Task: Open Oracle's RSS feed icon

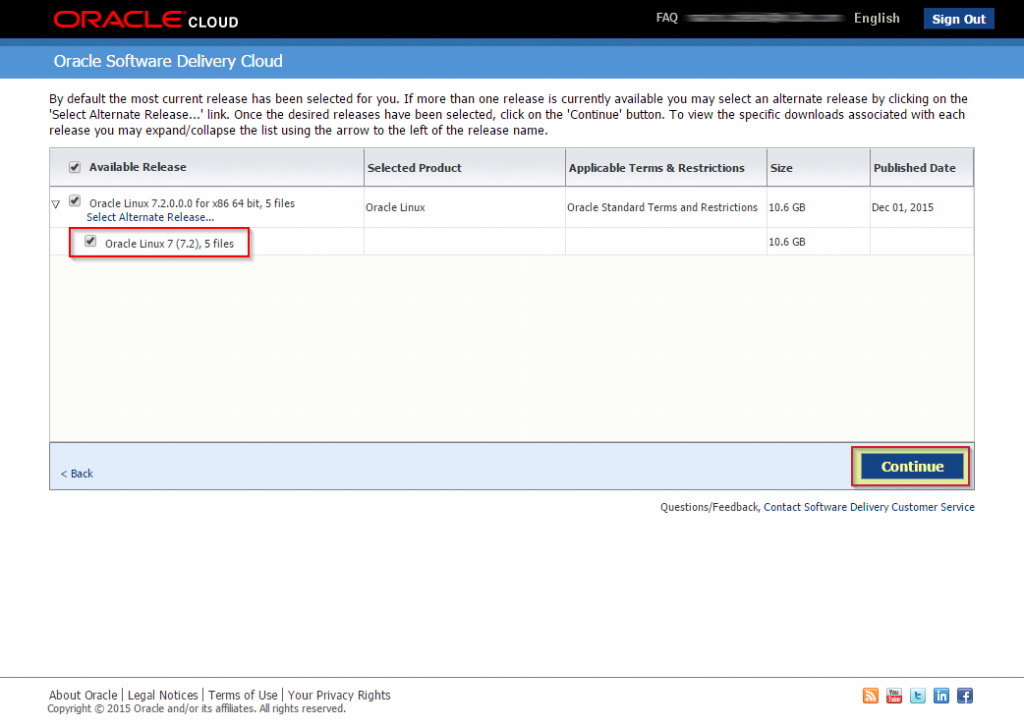Action: point(870,695)
